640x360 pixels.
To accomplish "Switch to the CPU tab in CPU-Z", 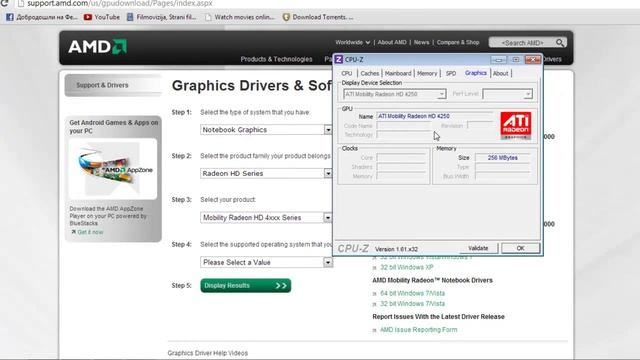I will [347, 73].
